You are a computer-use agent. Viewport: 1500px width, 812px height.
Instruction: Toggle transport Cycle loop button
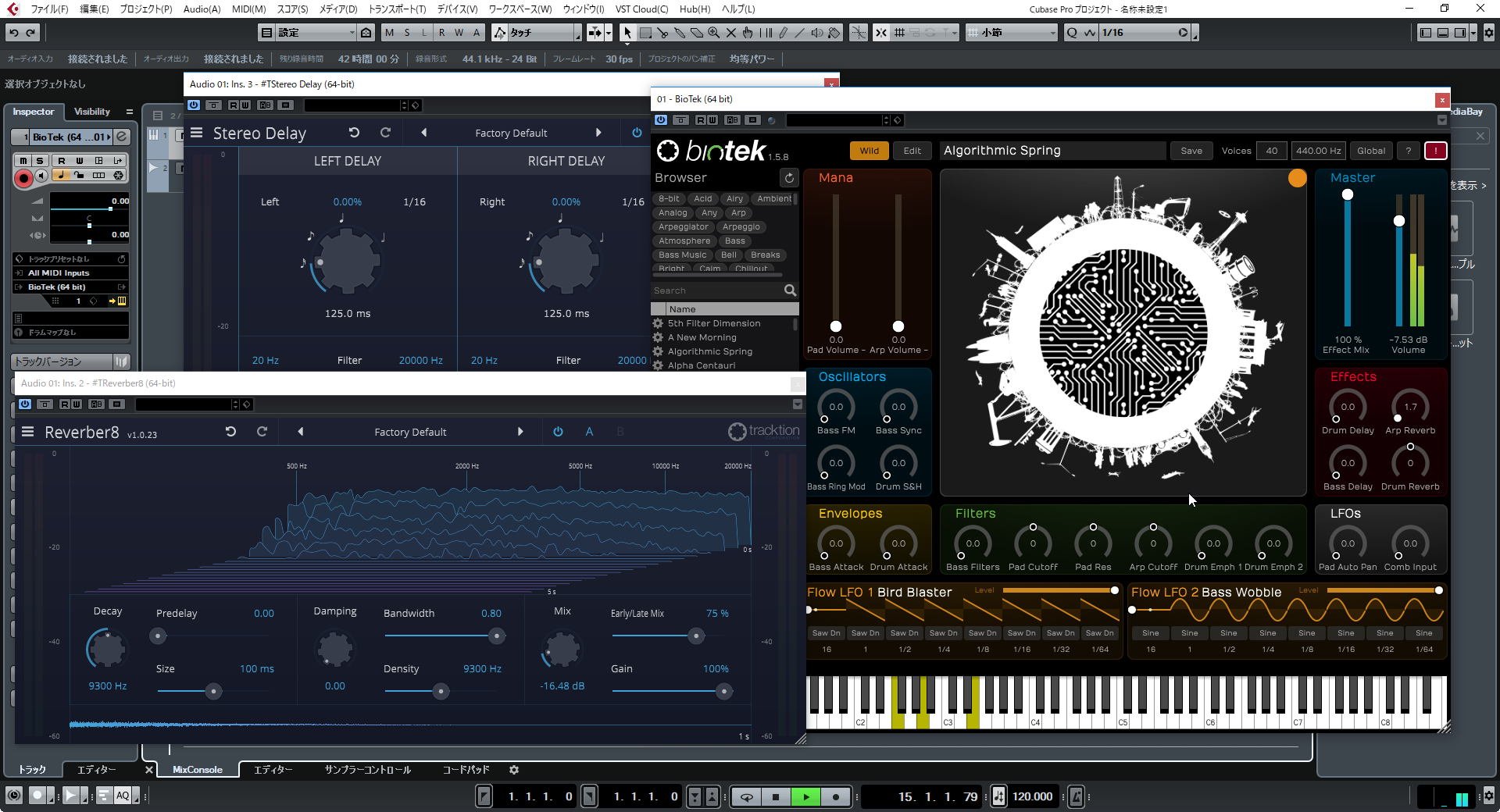pyautogui.click(x=747, y=797)
